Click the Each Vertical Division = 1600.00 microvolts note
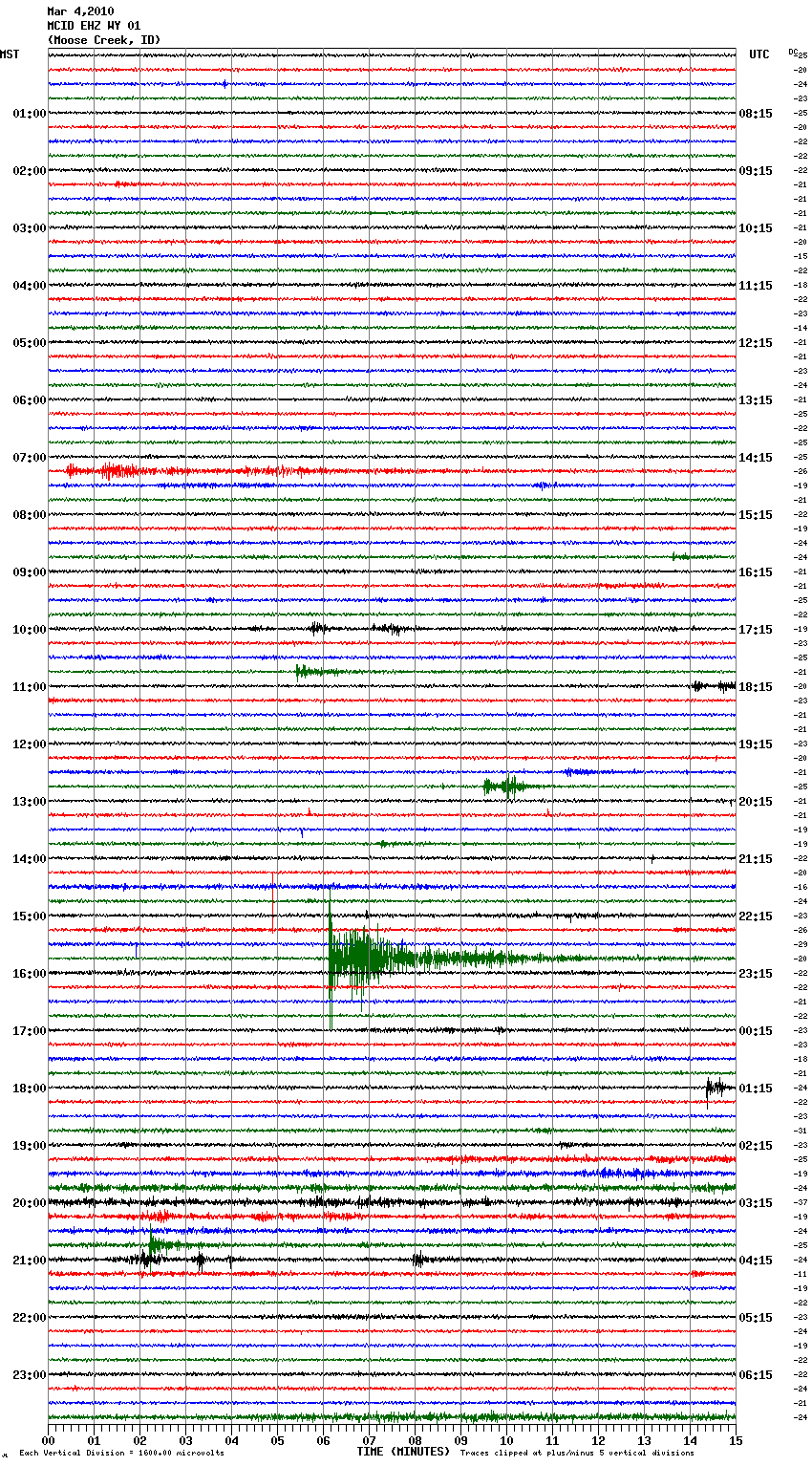 122,1453
